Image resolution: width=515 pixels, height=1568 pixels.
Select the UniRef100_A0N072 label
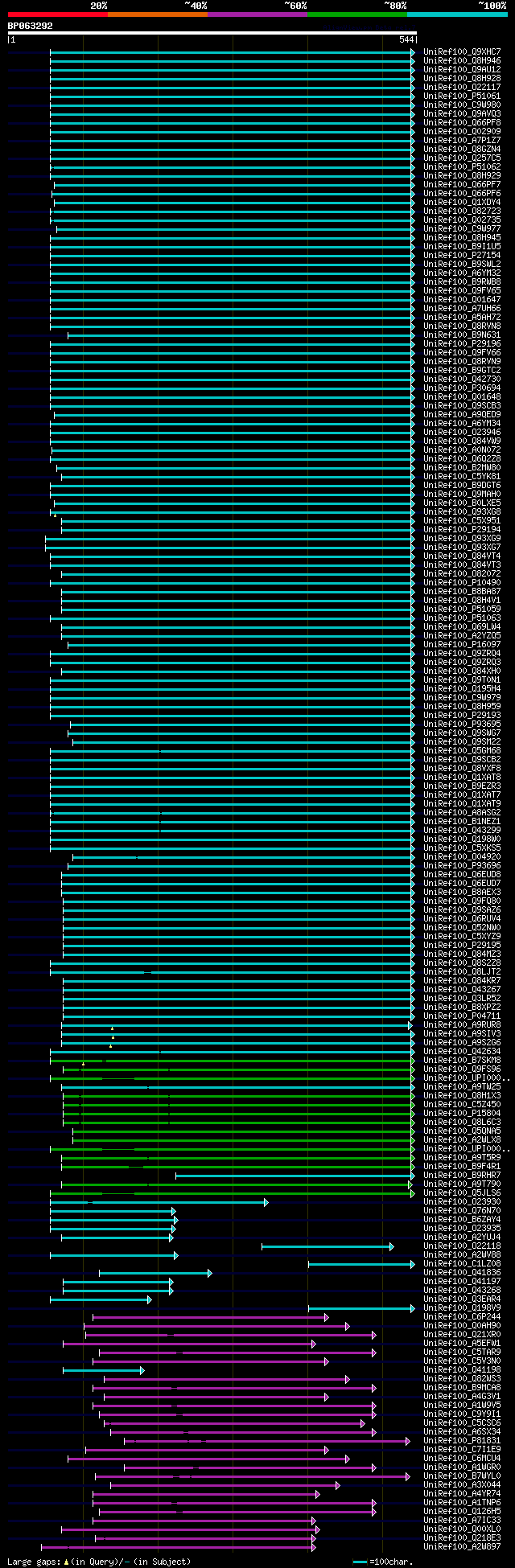click(462, 449)
